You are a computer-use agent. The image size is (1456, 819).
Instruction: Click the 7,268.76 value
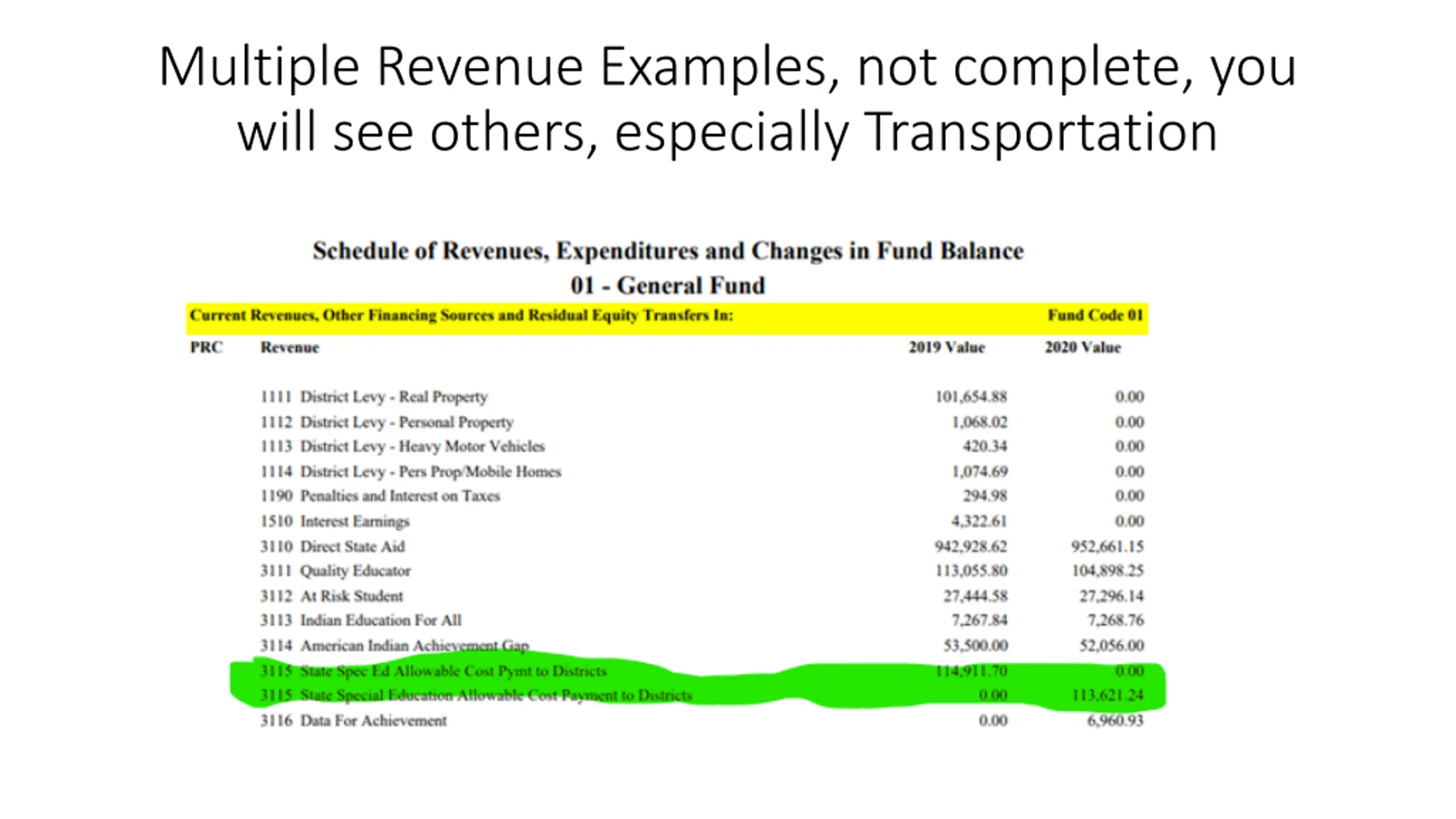(x=1115, y=620)
